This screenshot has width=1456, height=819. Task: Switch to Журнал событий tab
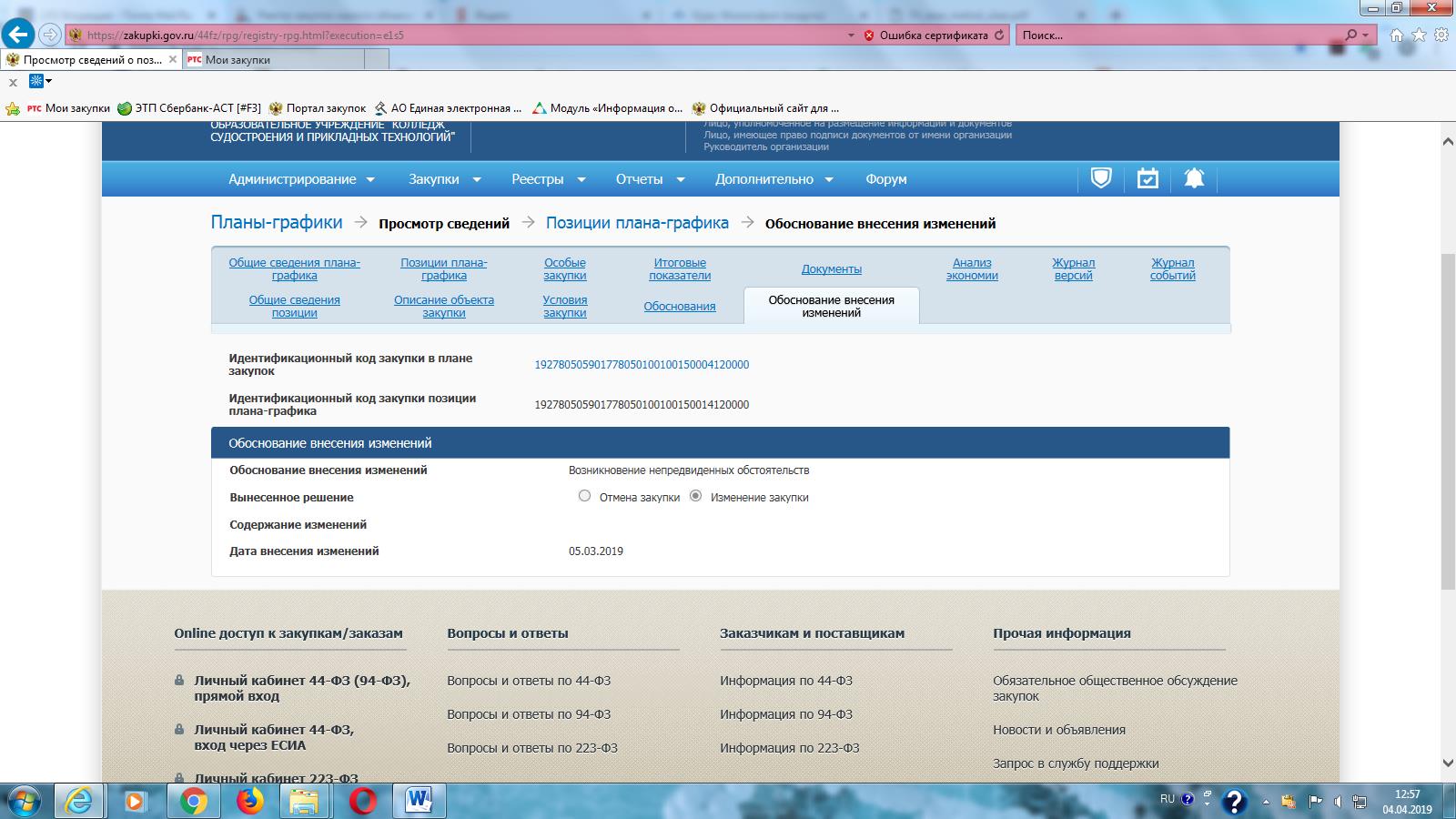click(1173, 269)
